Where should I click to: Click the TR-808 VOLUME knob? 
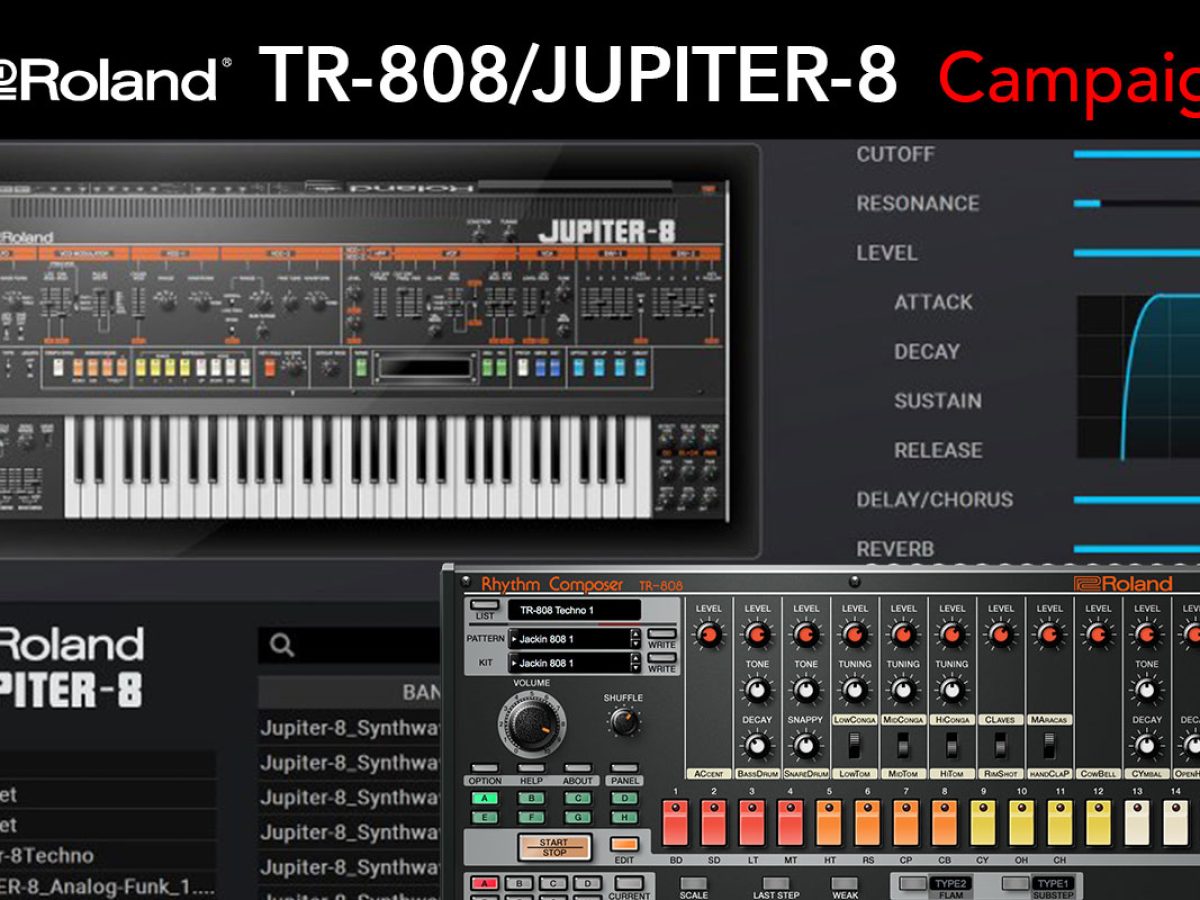(x=531, y=724)
